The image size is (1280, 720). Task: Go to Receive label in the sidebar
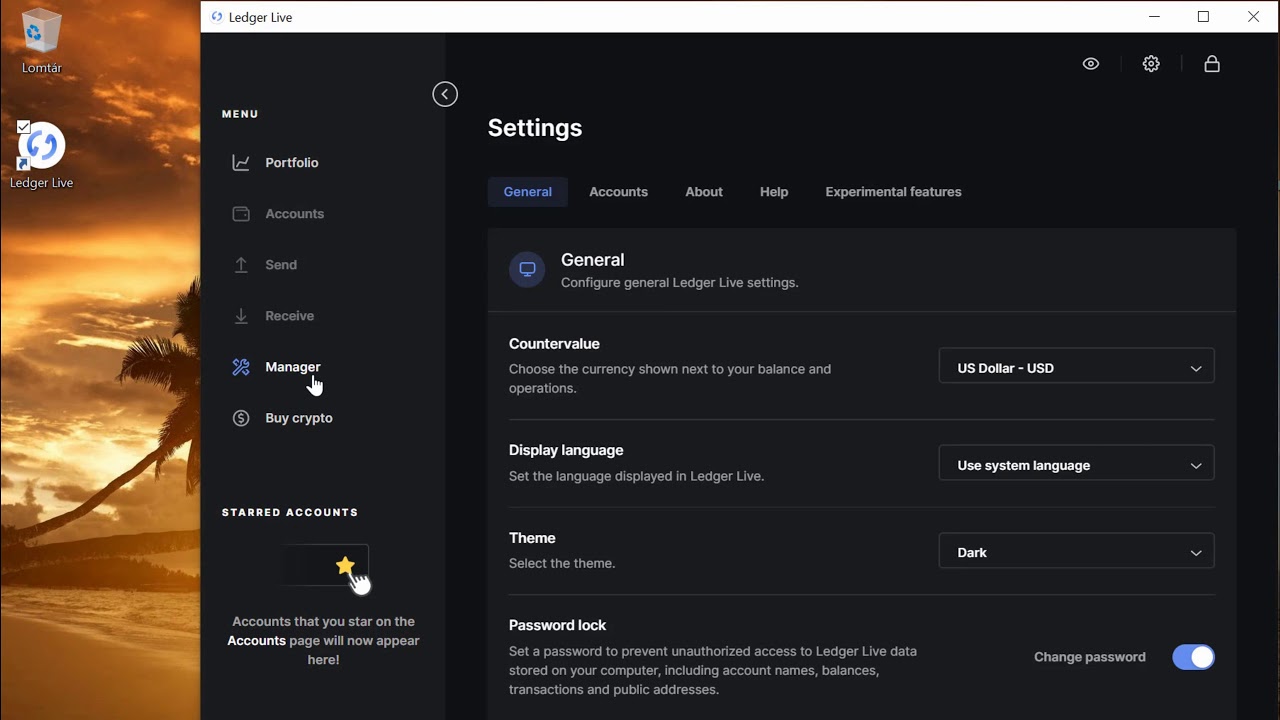[290, 316]
